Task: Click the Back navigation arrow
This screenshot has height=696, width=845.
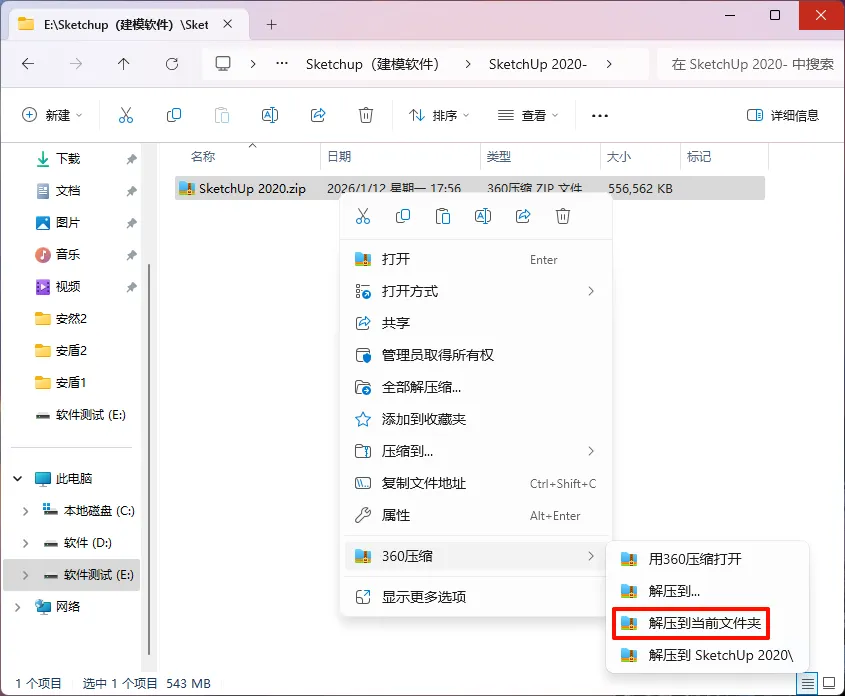Action: point(28,64)
